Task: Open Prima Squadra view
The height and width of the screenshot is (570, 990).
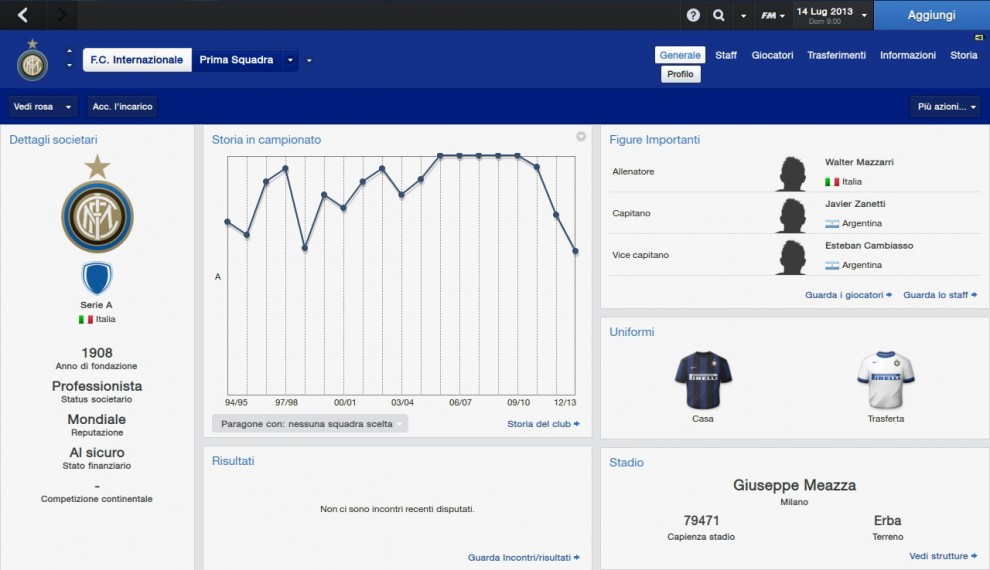Action: pos(236,60)
